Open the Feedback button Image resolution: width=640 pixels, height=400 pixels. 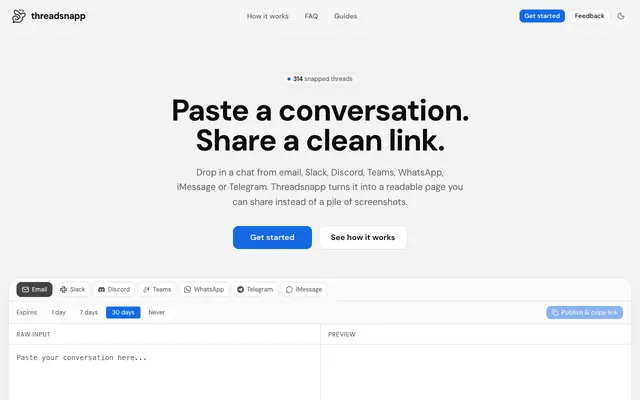pos(589,16)
